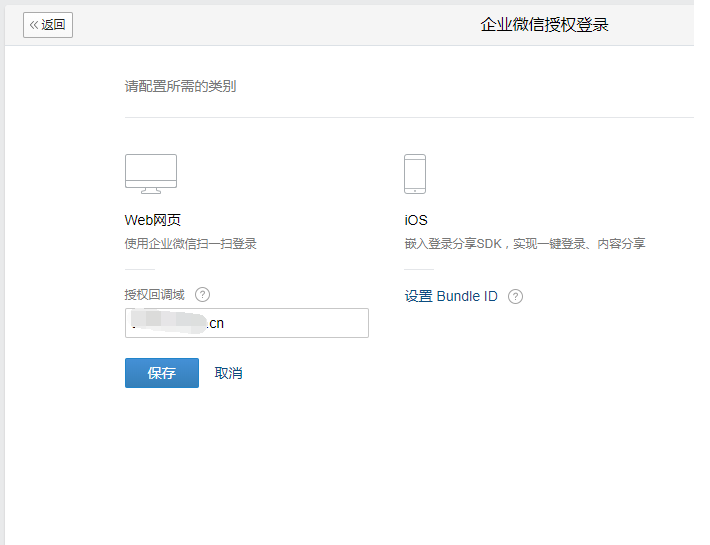This screenshot has width=710, height=545.
Task: Open the 设置 Bundle ID link
Action: 451,296
